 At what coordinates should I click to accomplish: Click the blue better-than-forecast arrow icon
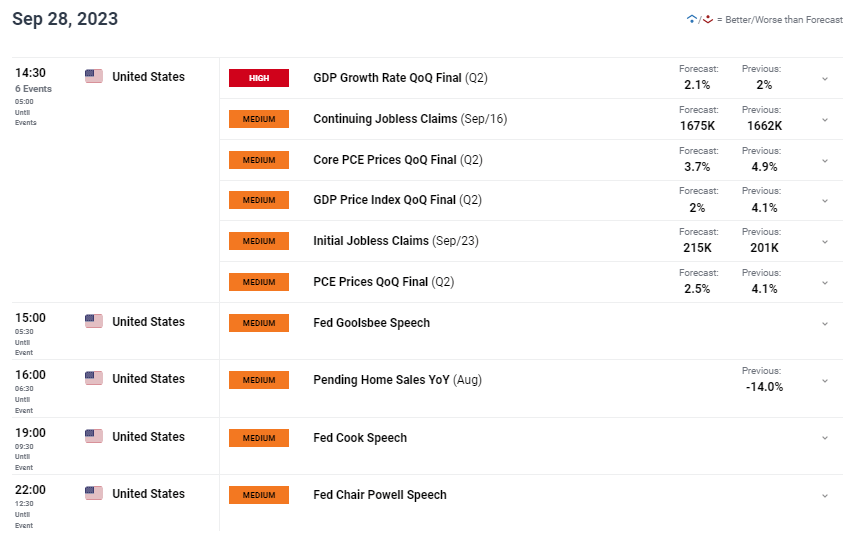(x=692, y=20)
